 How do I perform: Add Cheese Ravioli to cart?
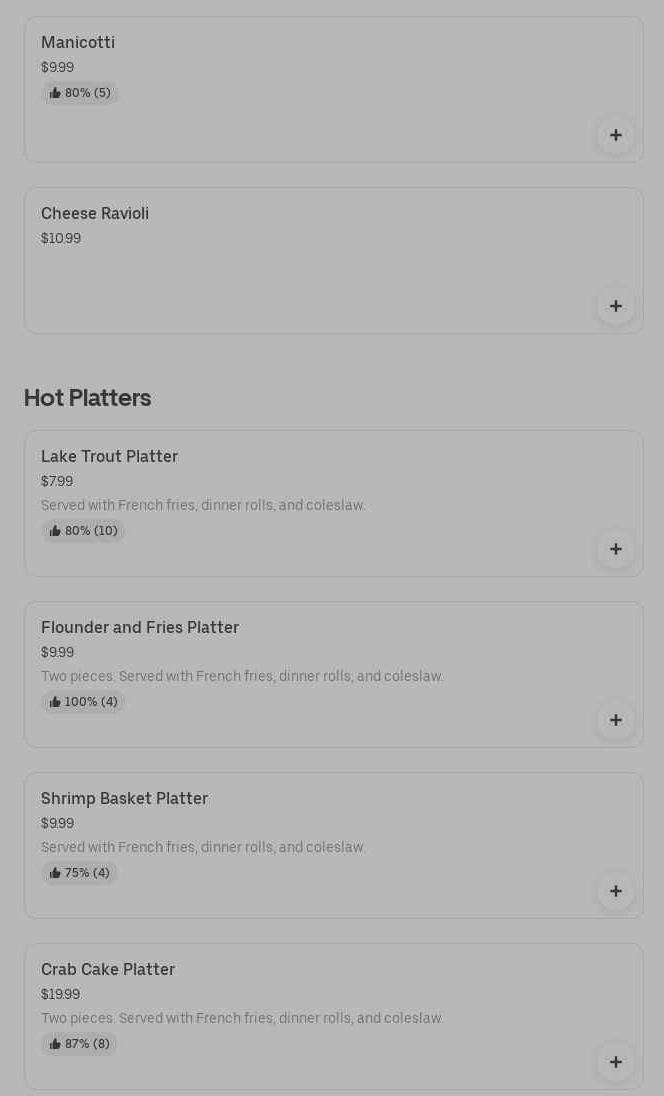coord(615,306)
